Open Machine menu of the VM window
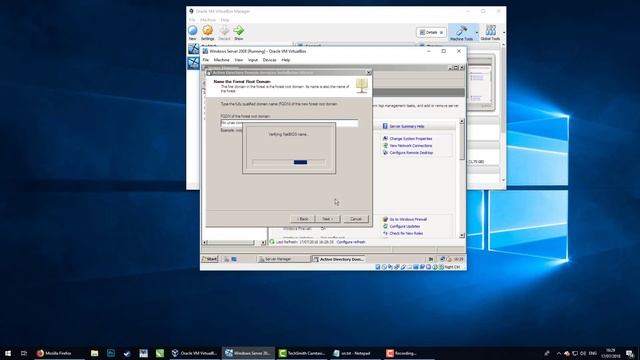This screenshot has width=640, height=360. pyautogui.click(x=222, y=60)
